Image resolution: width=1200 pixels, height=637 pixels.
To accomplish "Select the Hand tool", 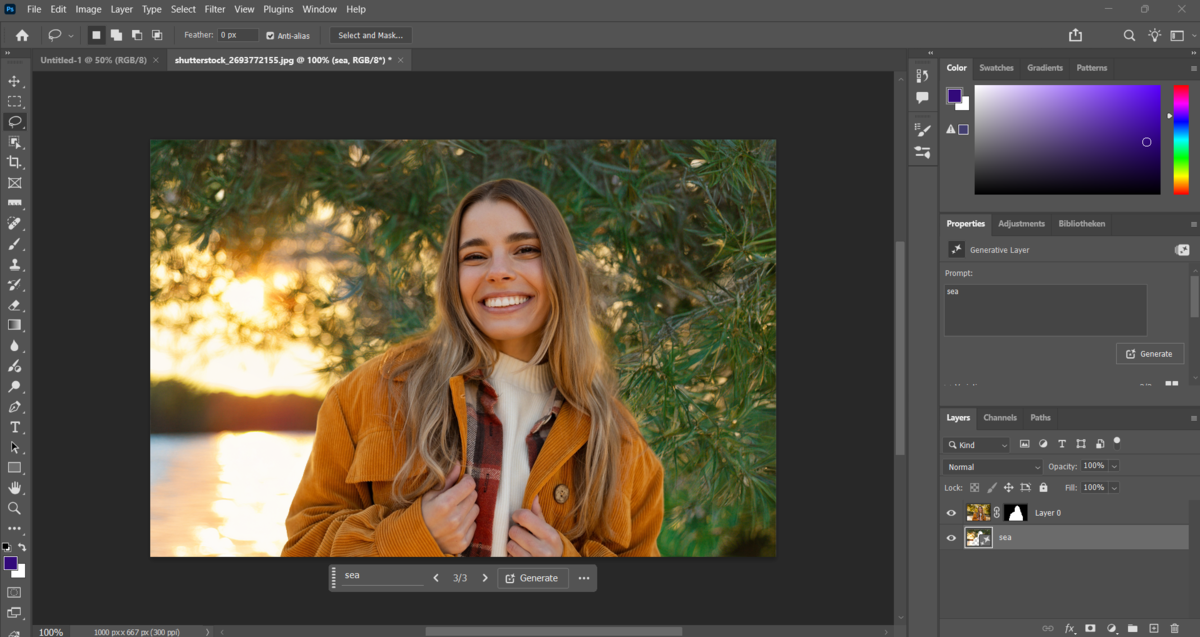I will [15, 488].
